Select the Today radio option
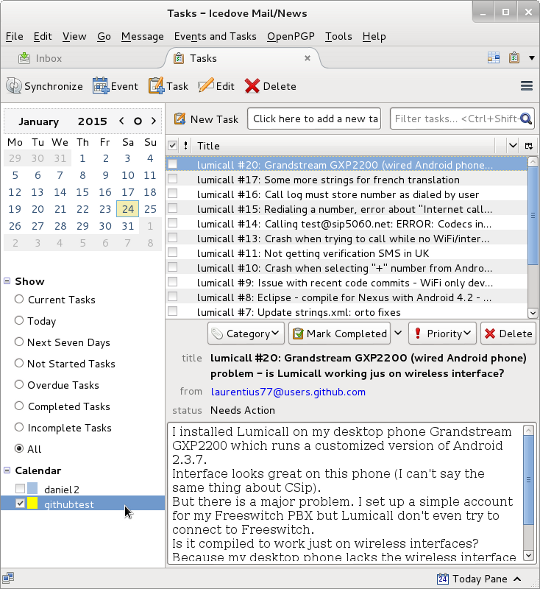Image resolution: width=540 pixels, height=589 pixels. click(x=19, y=320)
